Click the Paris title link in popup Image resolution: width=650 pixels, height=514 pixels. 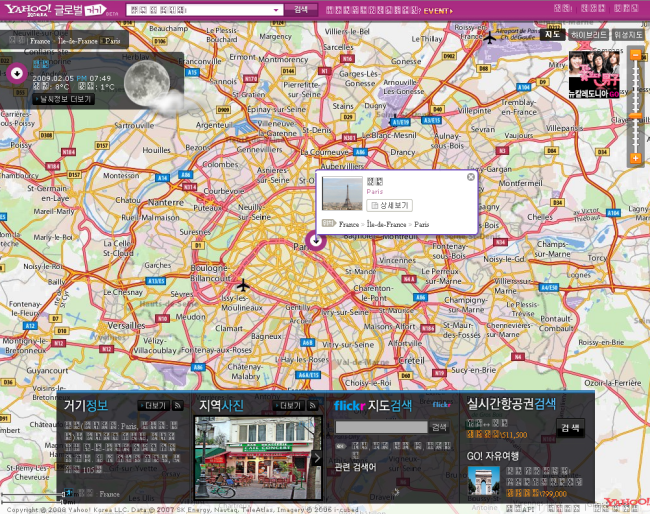pyautogui.click(x=375, y=192)
